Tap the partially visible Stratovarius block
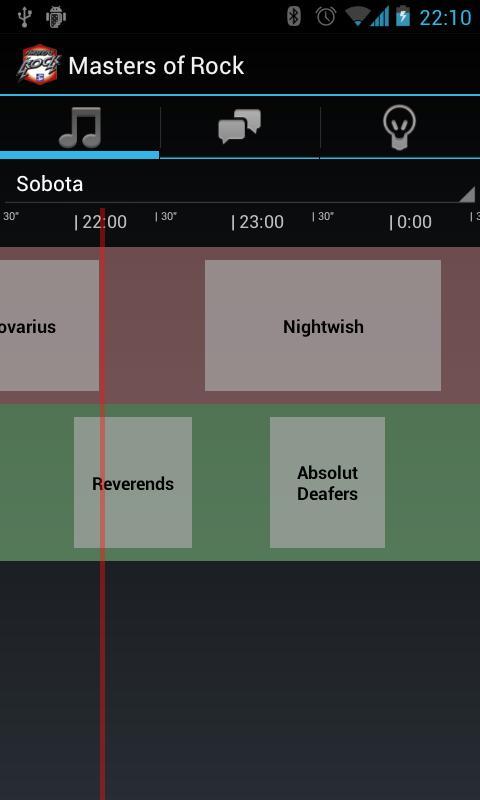This screenshot has height=800, width=480. (49, 326)
